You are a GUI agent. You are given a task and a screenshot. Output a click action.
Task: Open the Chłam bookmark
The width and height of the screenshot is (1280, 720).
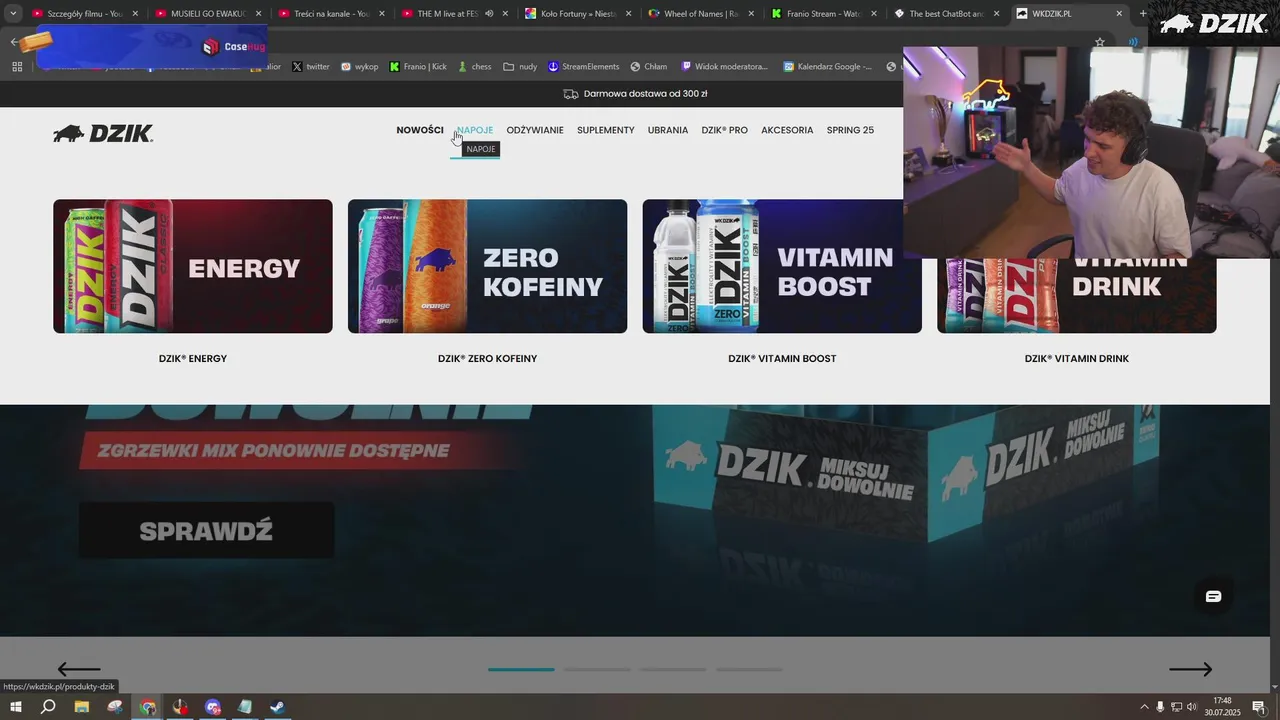point(648,66)
